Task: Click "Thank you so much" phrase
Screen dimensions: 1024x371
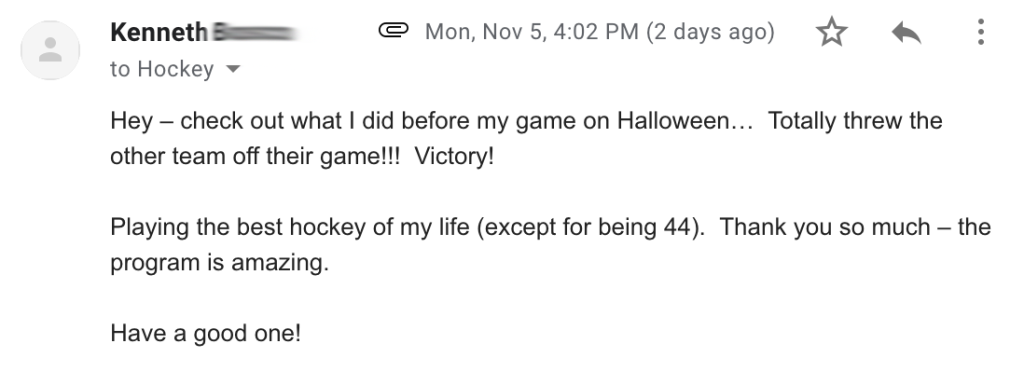Action: coord(834,227)
